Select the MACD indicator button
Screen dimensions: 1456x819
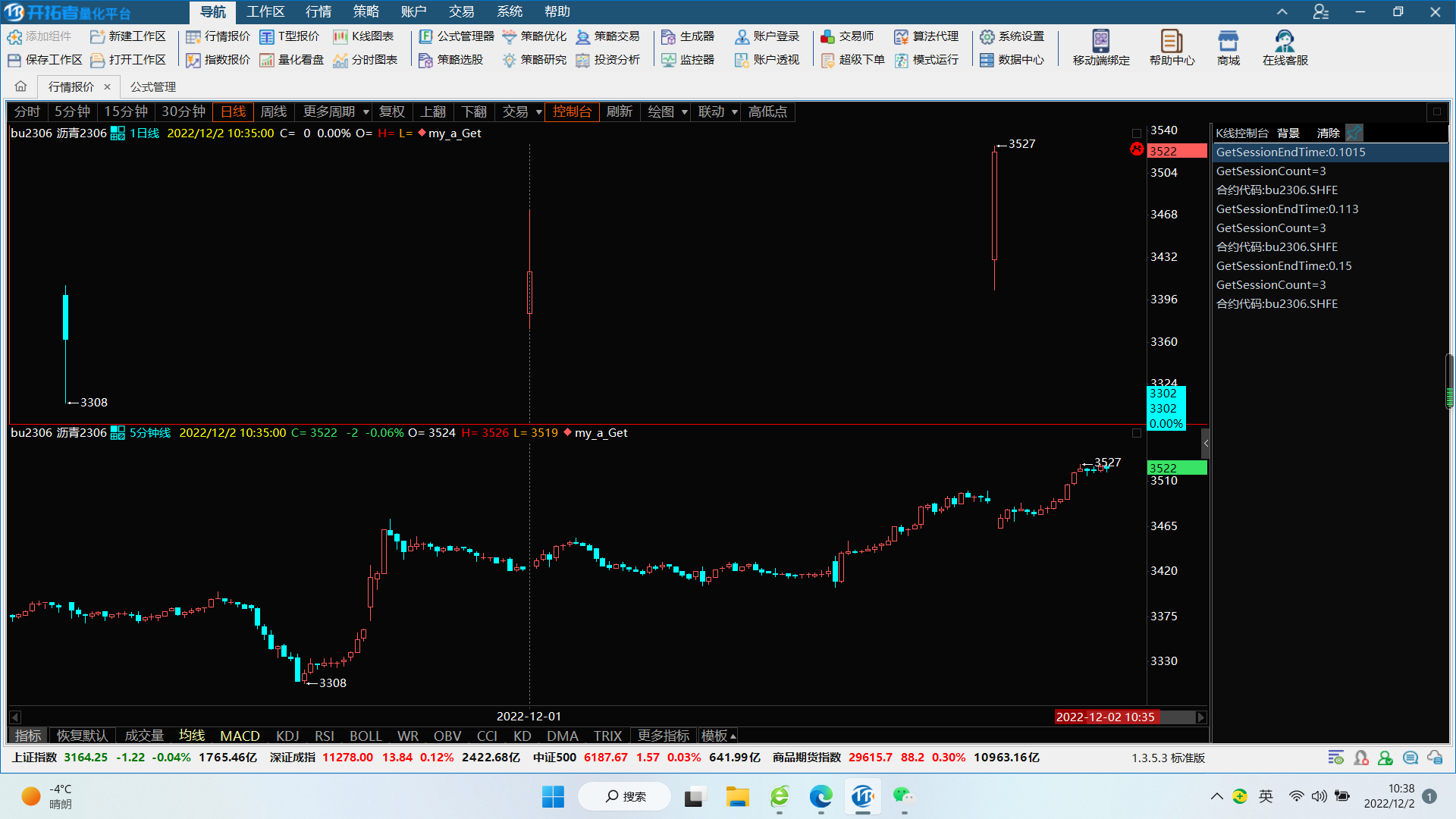[x=240, y=736]
